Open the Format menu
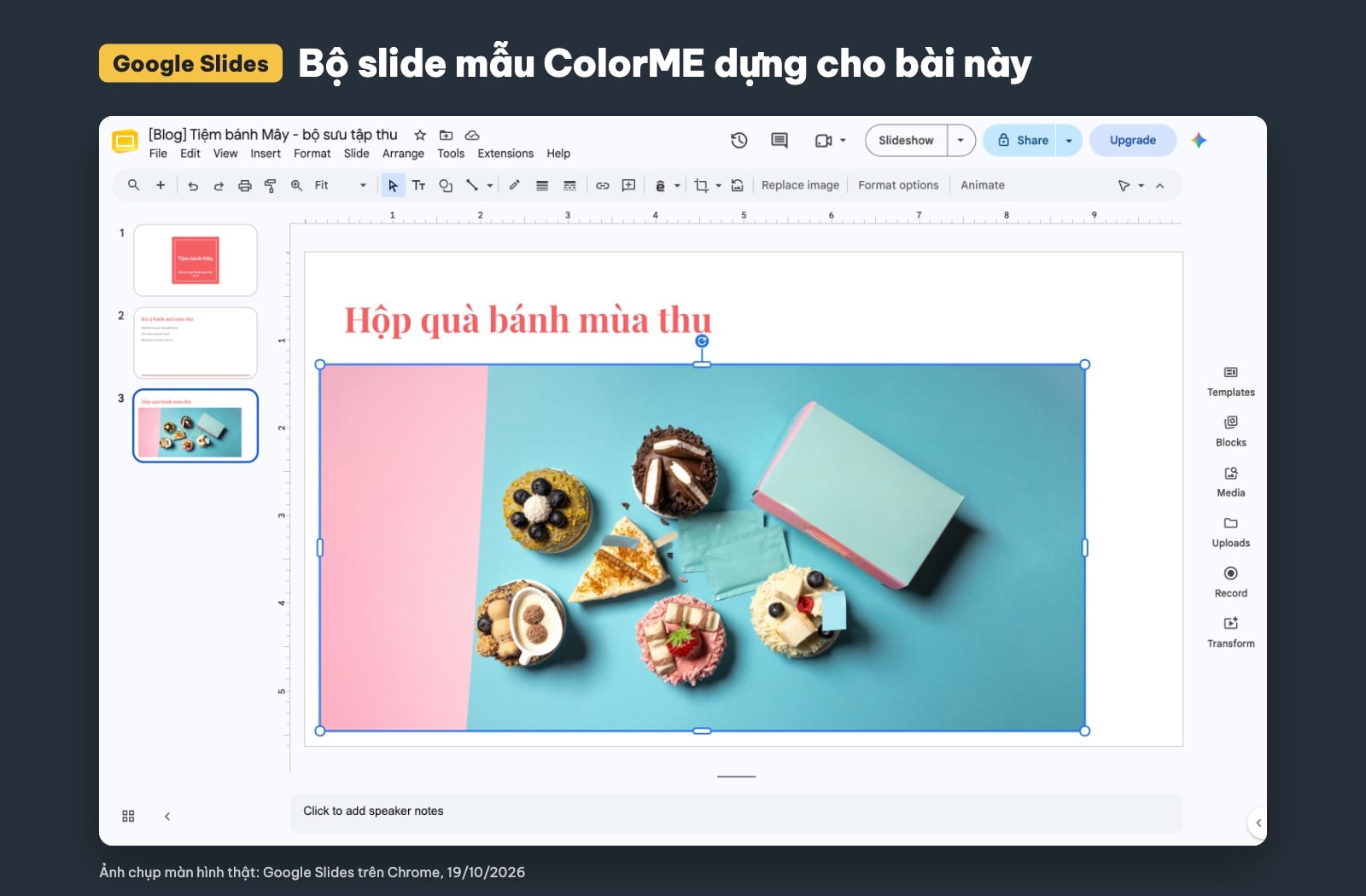 click(x=312, y=154)
